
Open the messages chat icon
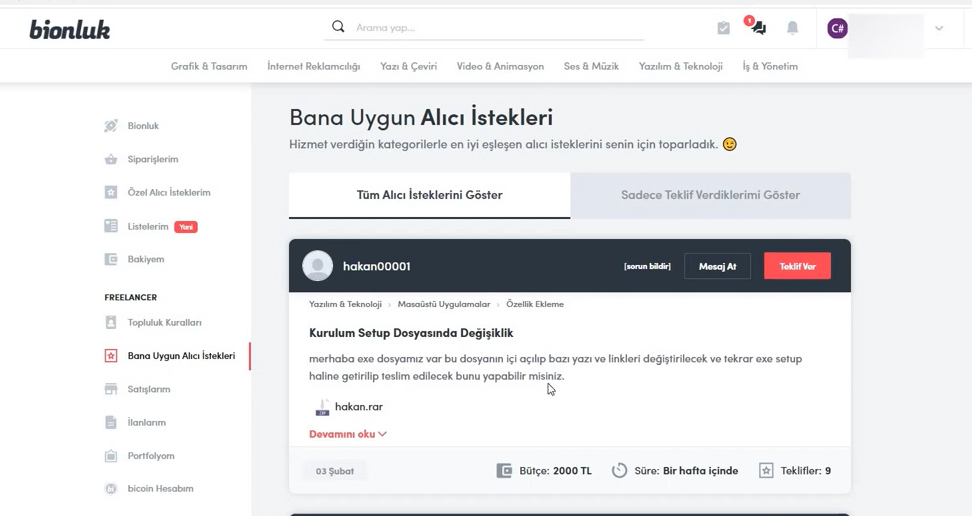[x=757, y=28]
